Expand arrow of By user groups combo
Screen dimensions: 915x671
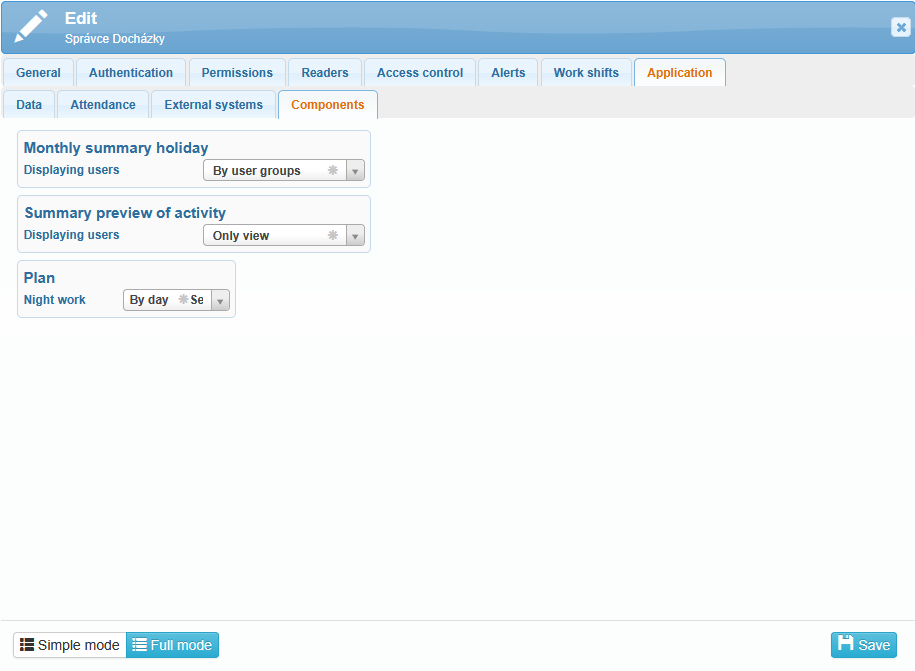tap(355, 171)
